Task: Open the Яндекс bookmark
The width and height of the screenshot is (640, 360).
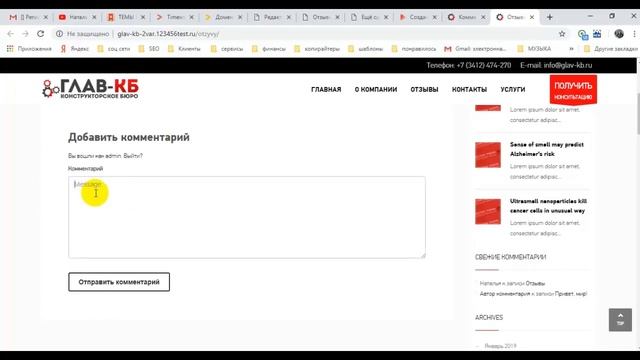Action: [x=74, y=49]
